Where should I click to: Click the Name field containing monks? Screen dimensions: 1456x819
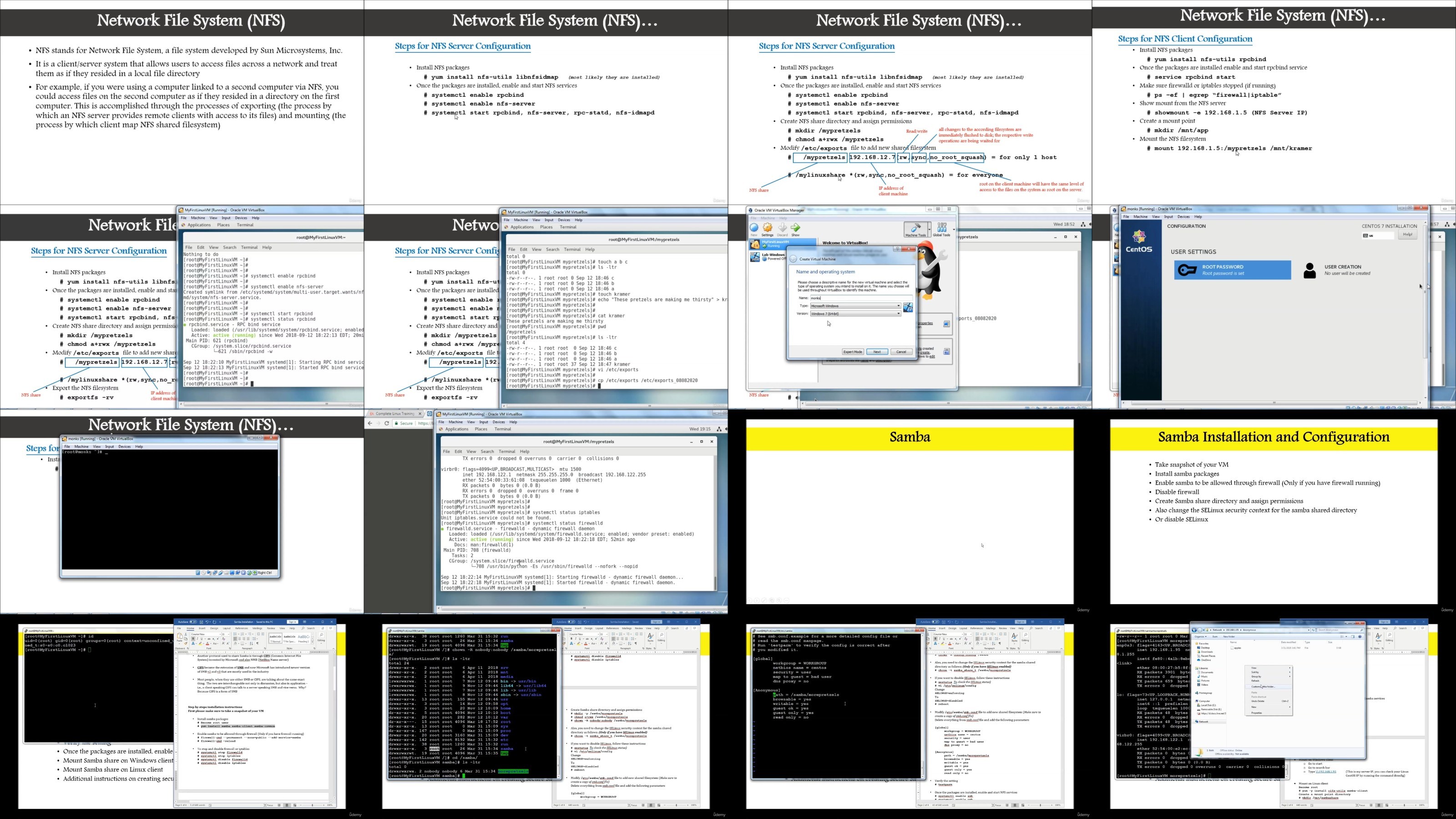862,298
